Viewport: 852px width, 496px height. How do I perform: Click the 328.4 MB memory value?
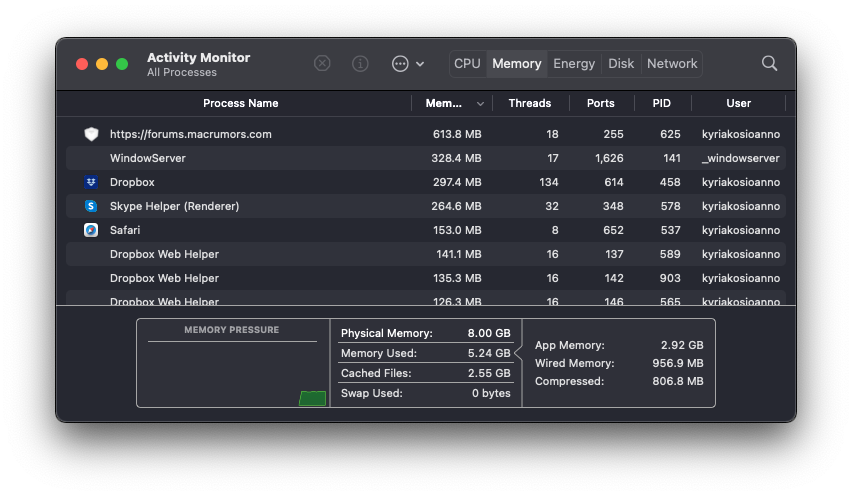(x=456, y=158)
